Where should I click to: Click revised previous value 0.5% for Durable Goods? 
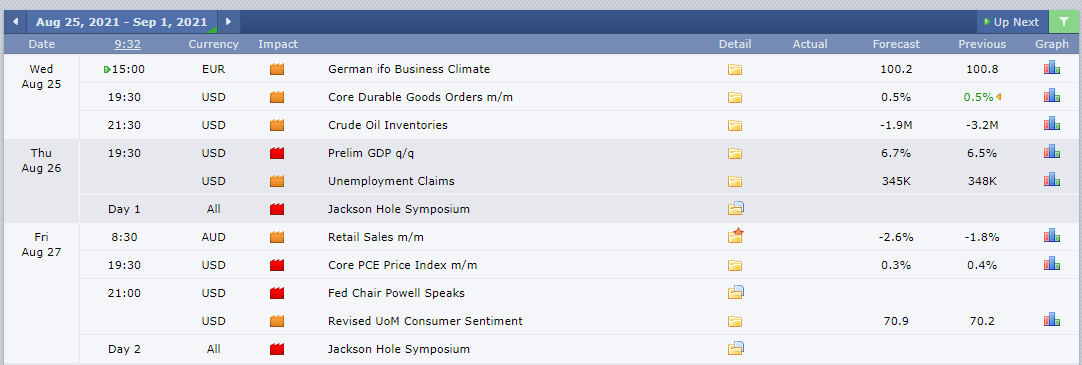[x=978, y=97]
